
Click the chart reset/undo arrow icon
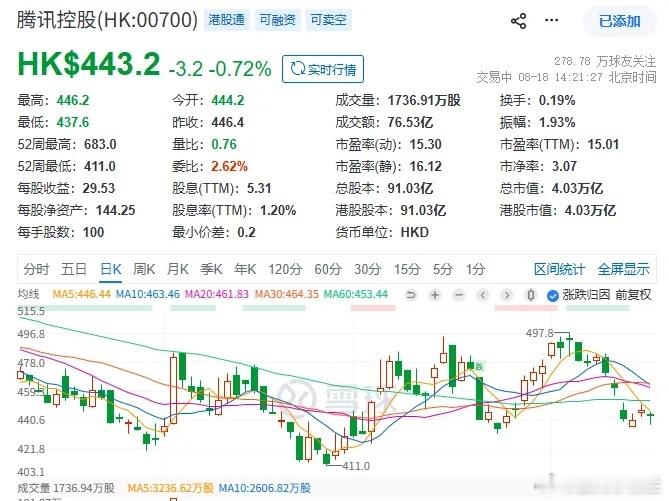click(411, 295)
